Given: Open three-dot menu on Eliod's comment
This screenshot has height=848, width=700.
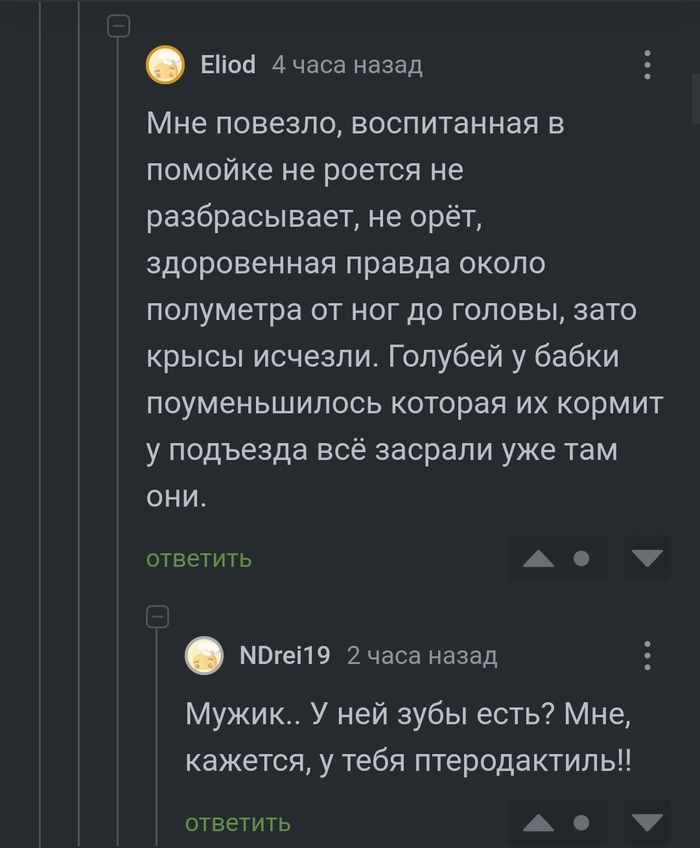Looking at the screenshot, I should point(648,66).
